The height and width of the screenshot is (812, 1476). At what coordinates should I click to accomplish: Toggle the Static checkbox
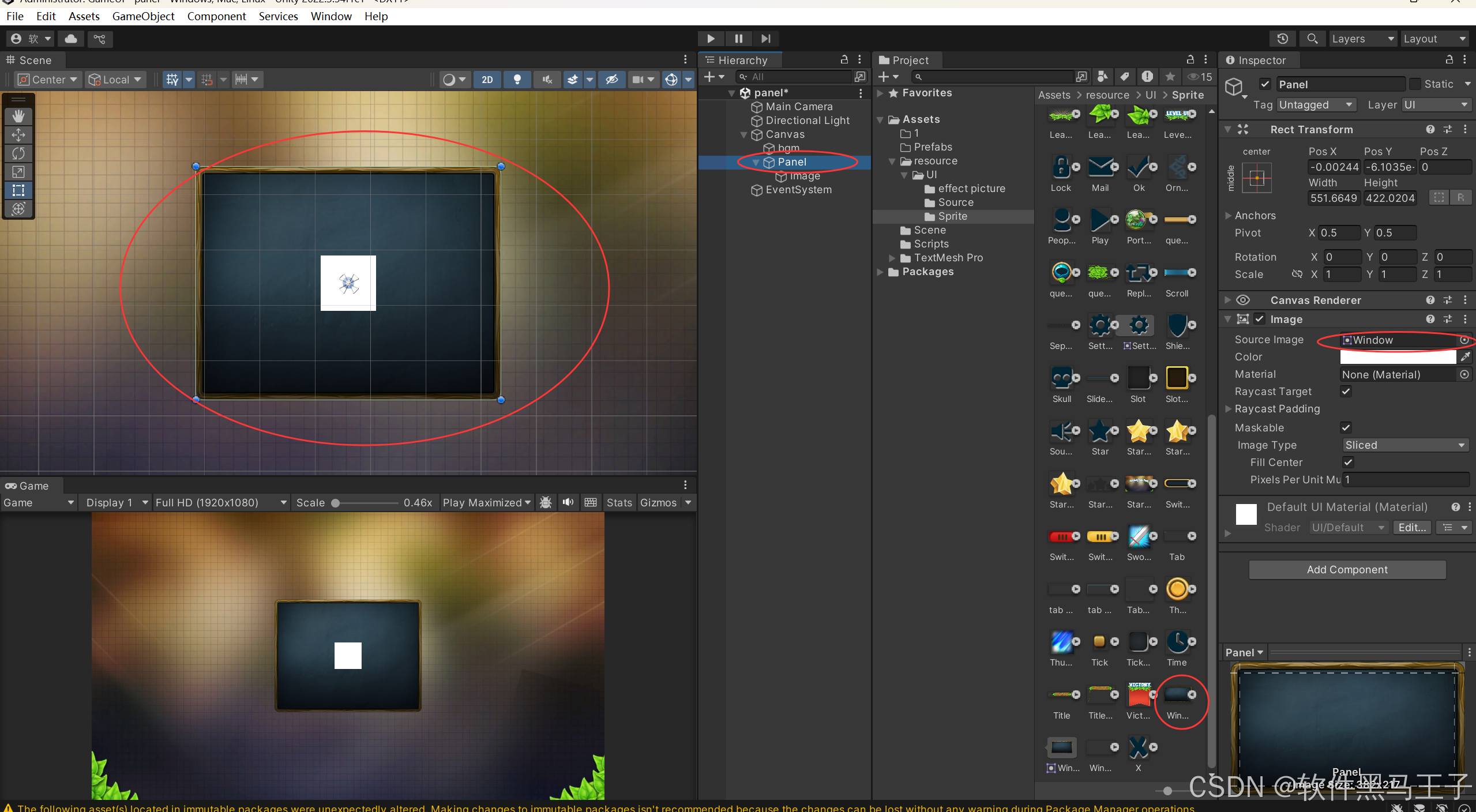(x=1415, y=84)
